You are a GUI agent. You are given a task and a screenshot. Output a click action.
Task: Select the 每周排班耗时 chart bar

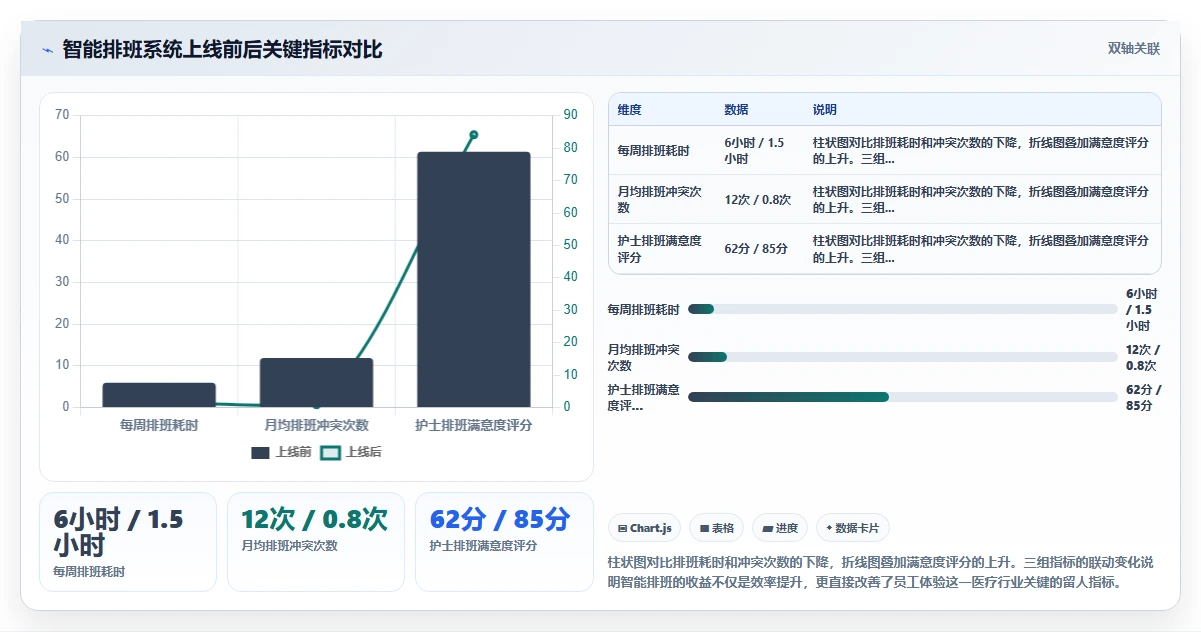pyautogui.click(x=159, y=395)
